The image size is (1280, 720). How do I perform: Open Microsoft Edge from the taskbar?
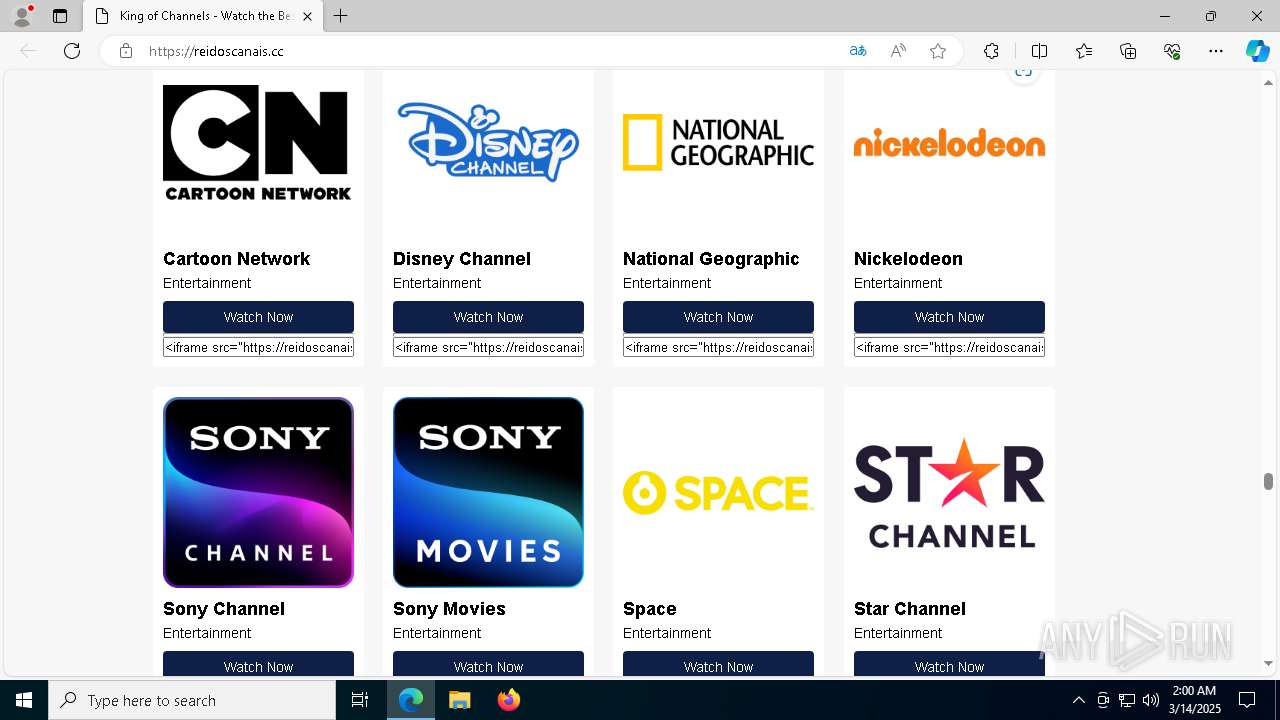[411, 700]
